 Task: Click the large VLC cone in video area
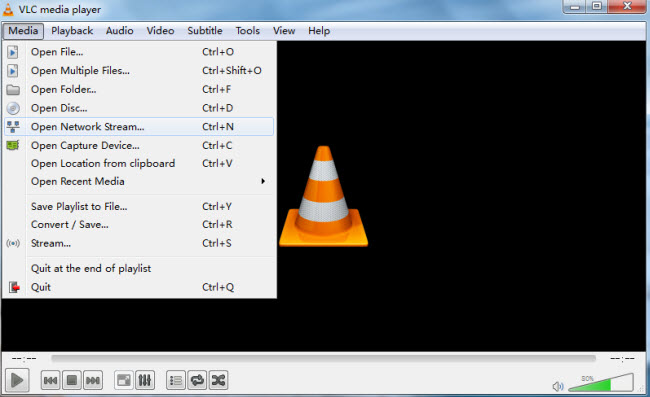point(323,196)
